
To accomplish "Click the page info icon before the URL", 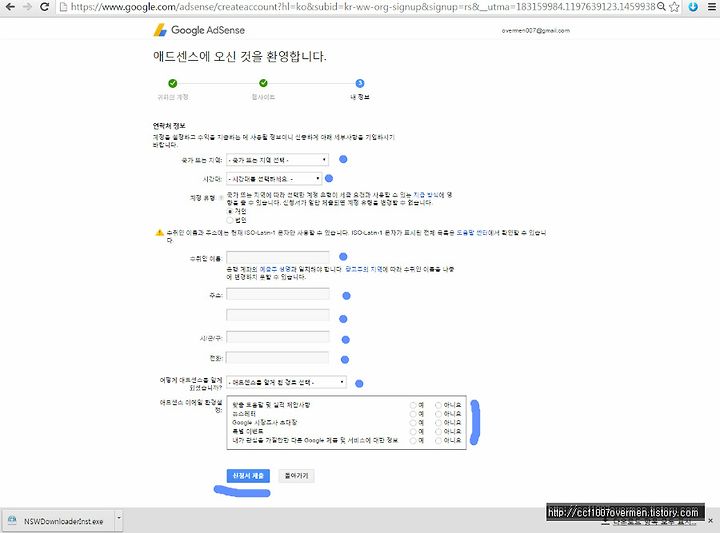I will [x=64, y=7].
